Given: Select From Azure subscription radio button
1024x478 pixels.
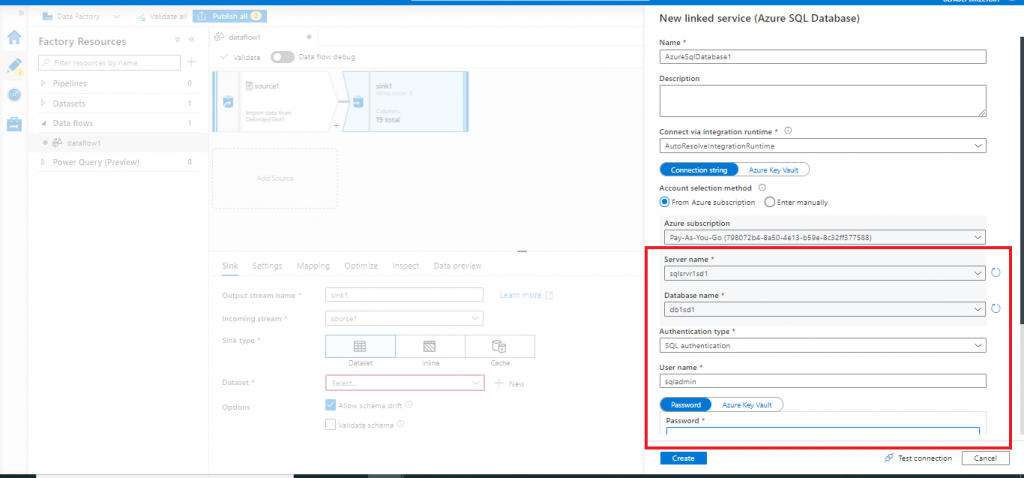Looking at the screenshot, I should (x=665, y=202).
